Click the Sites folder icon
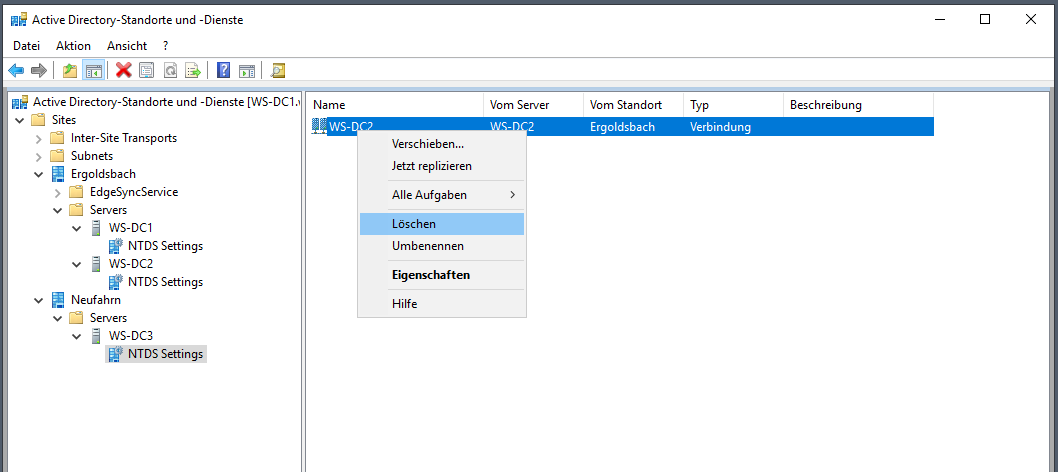 coord(38,120)
